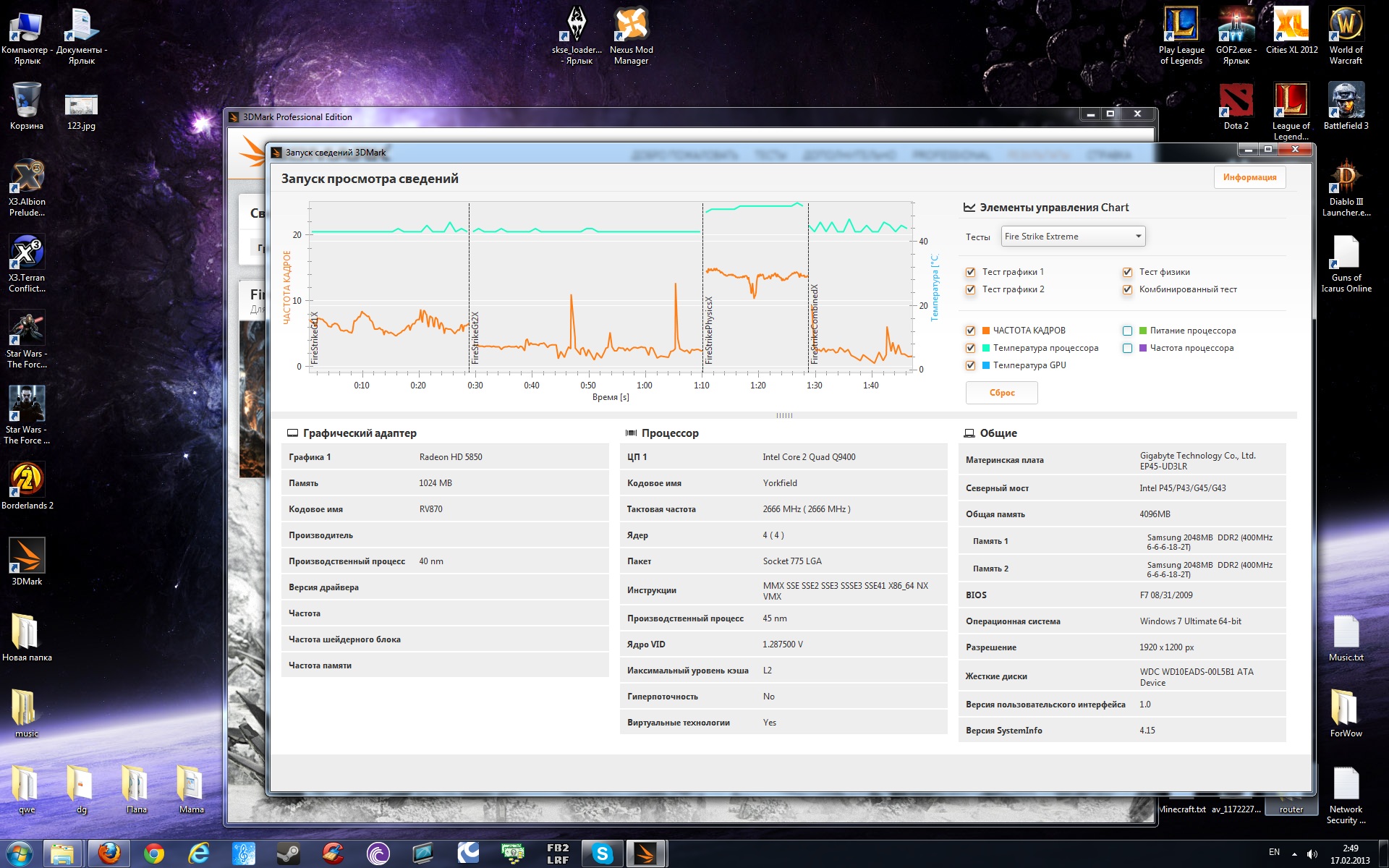Viewport: 1389px width, 868px height.
Task: Open the Fire Strike Extreme tests dropdown
Action: click(x=1073, y=237)
